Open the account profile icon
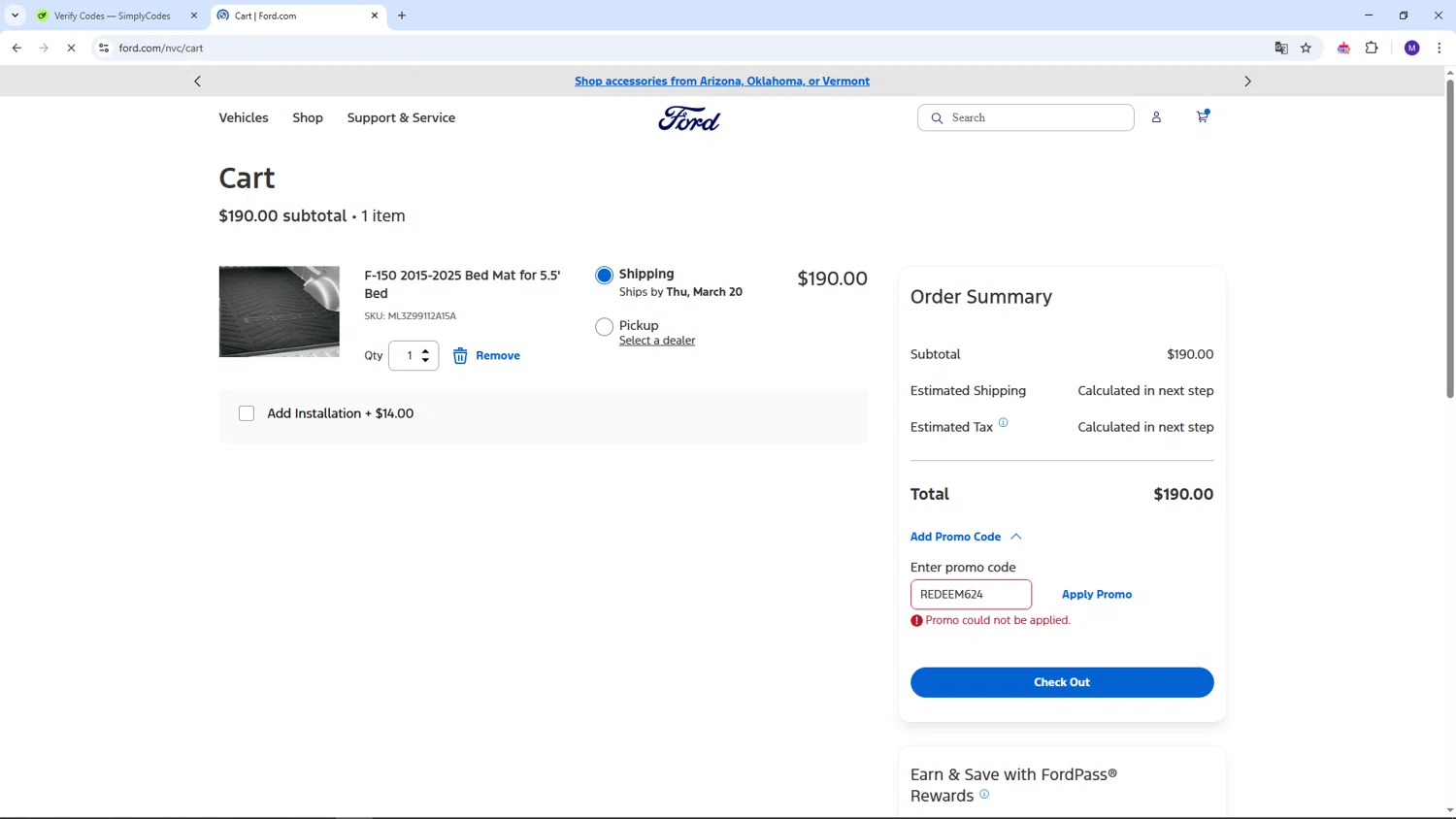Viewport: 1456px width, 819px height. coord(1156,117)
